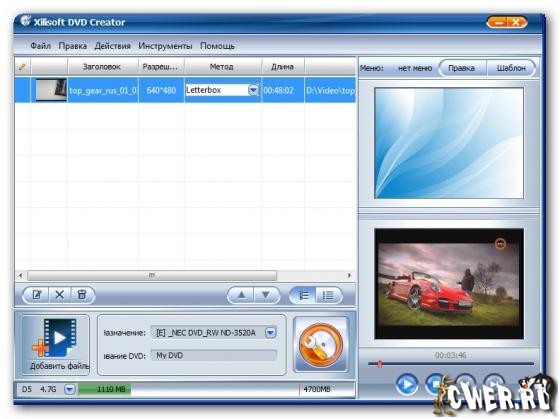This screenshot has width=560, height=419.
Task: Click the My DVD name field
Action: [x=214, y=355]
